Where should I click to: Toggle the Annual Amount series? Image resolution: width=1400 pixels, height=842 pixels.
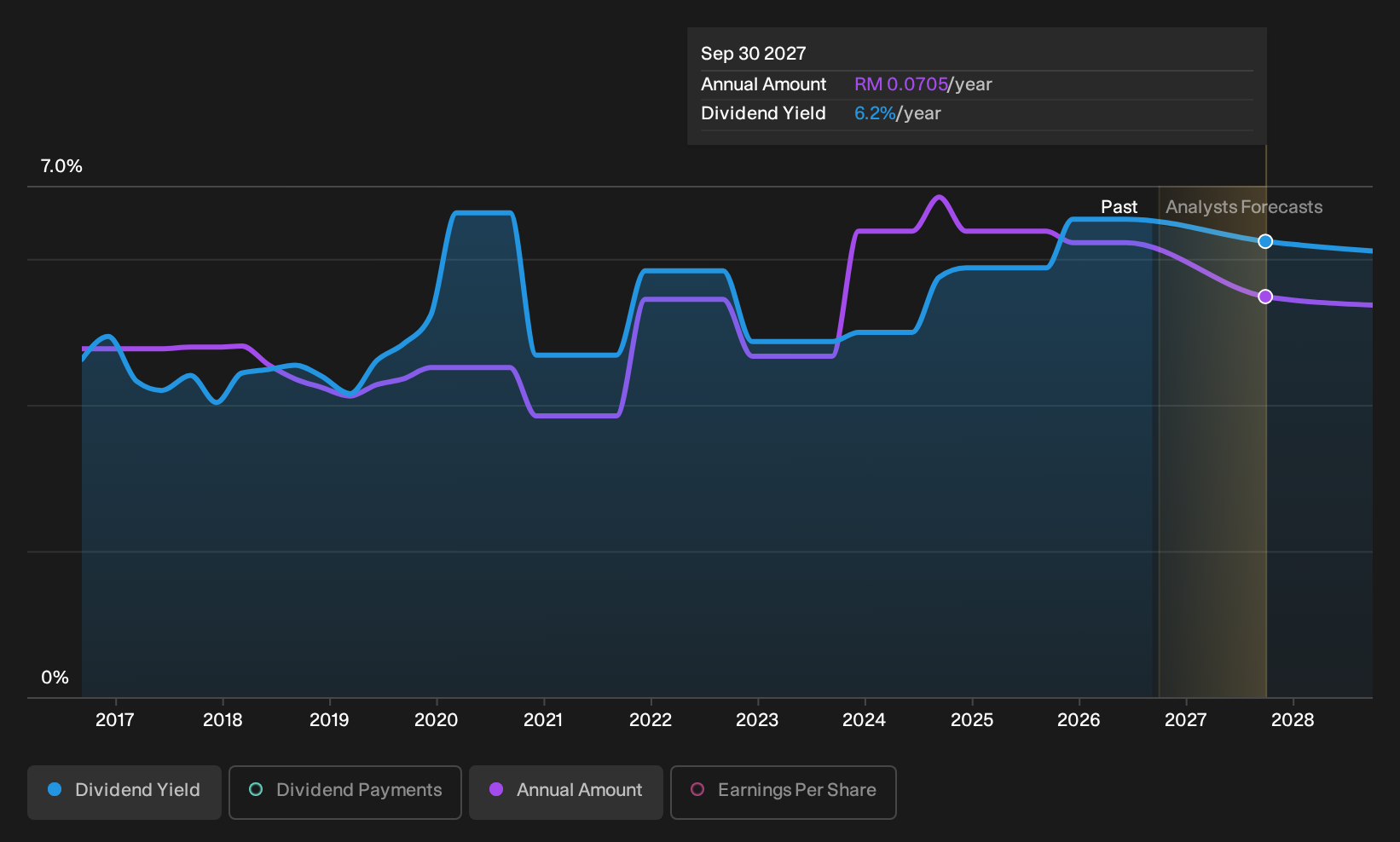click(566, 792)
